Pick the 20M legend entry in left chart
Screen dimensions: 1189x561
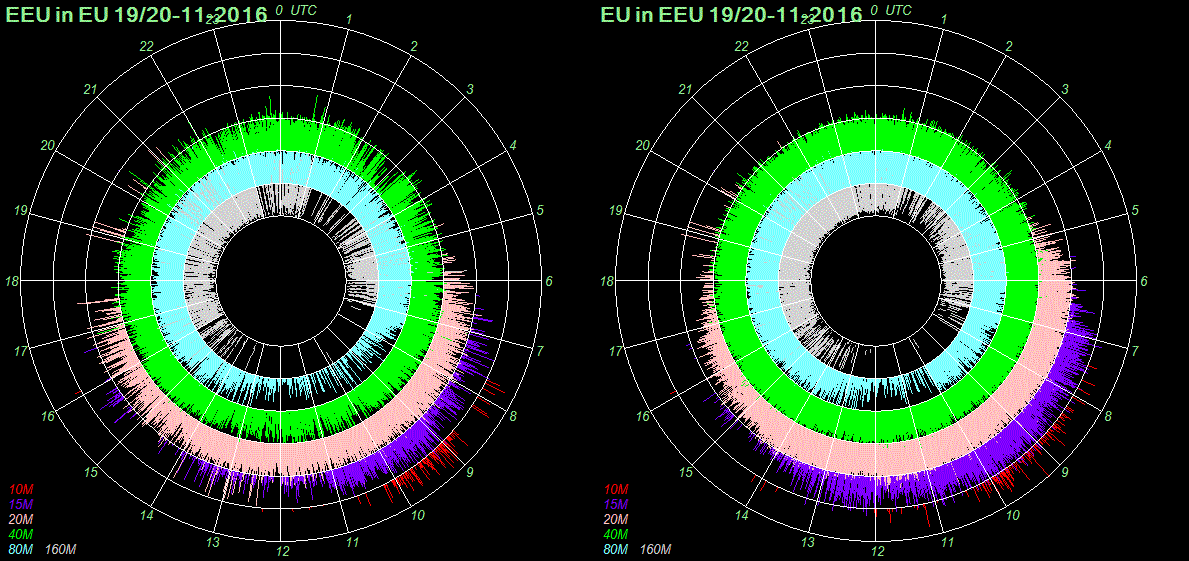21,519
